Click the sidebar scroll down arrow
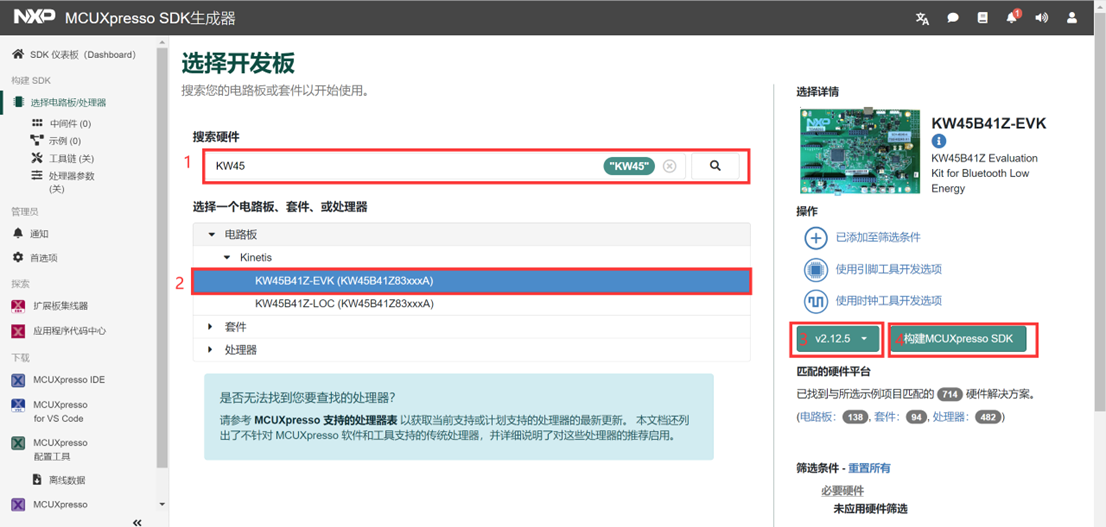Image resolution: width=1106 pixels, height=527 pixels. [x=162, y=504]
